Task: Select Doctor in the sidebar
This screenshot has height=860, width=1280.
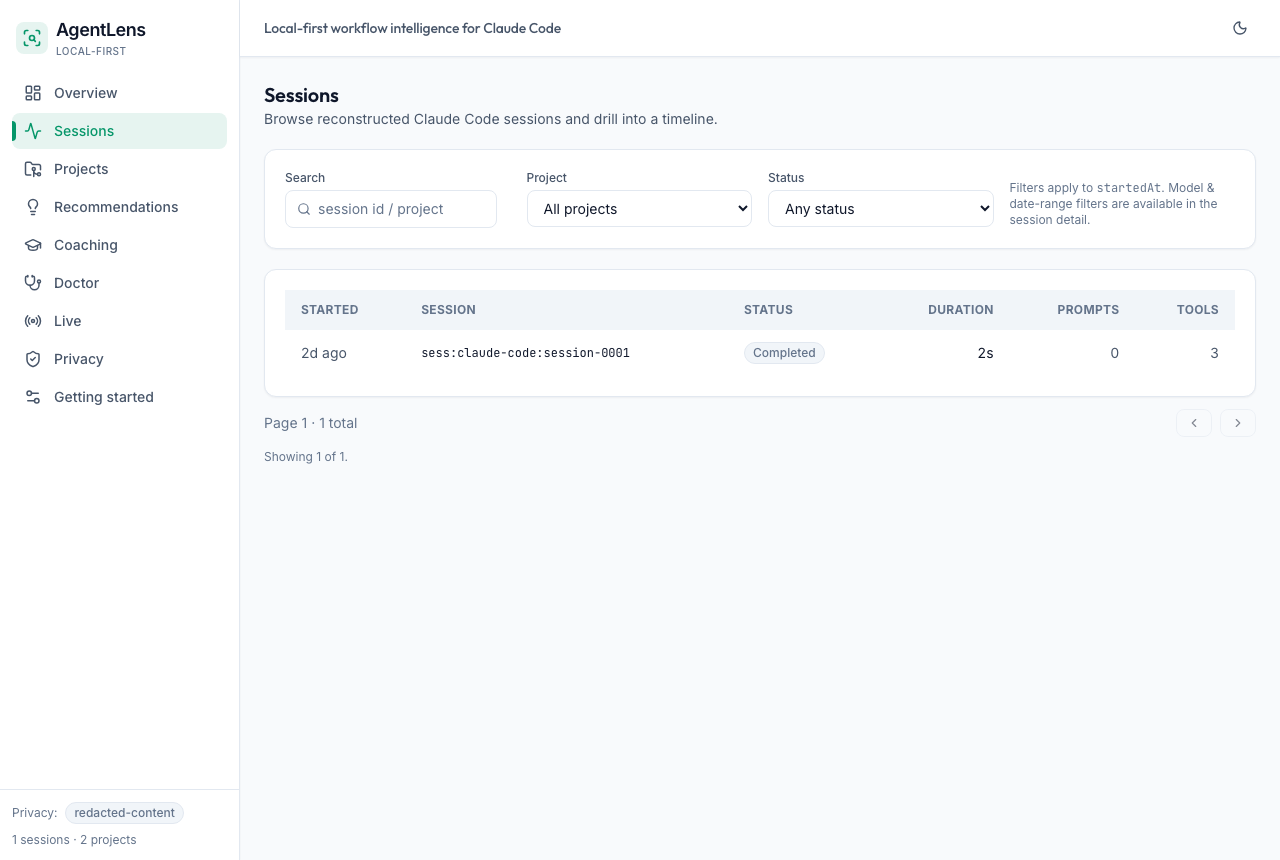Action: click(x=120, y=283)
